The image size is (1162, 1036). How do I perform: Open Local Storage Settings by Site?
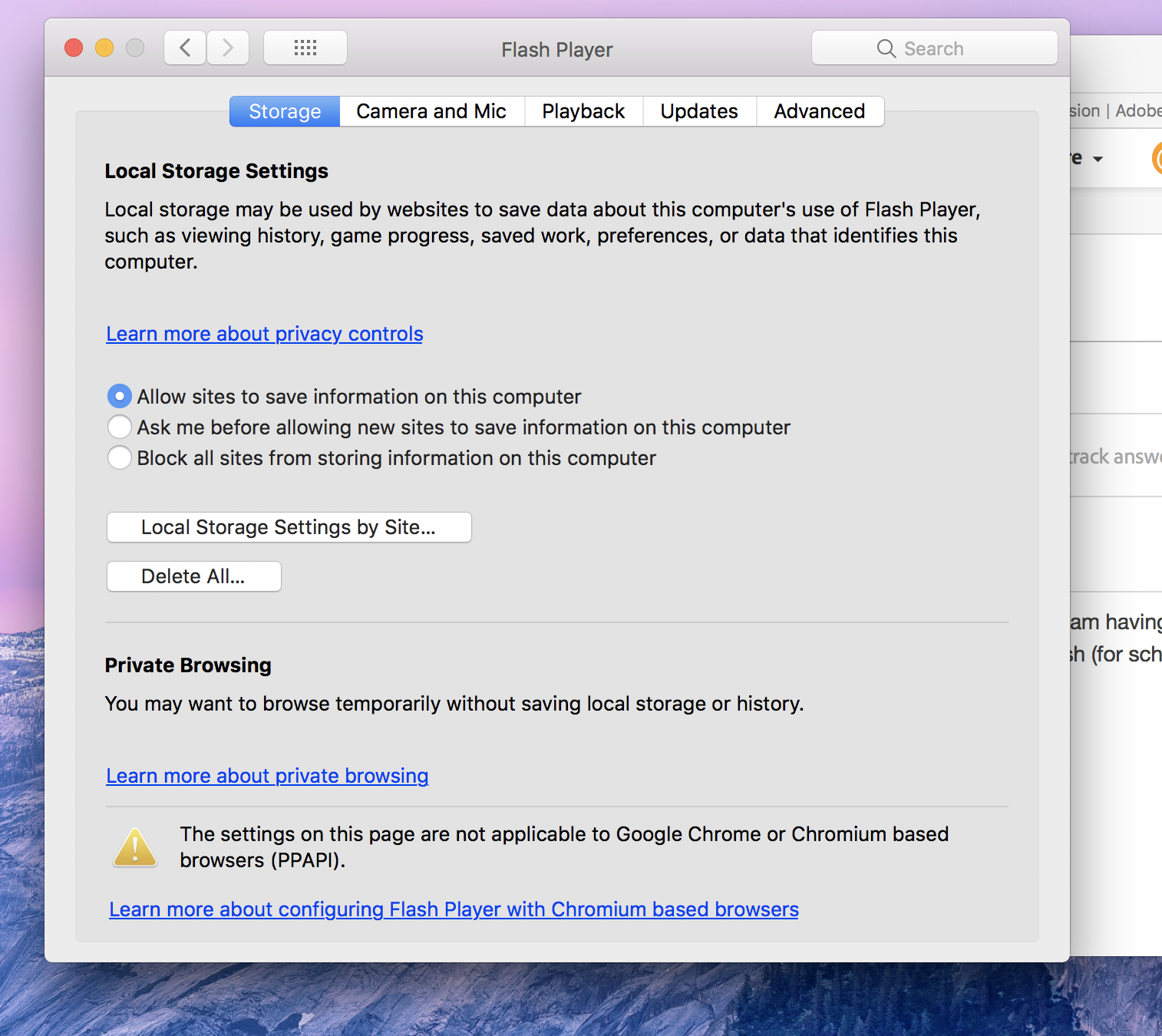click(x=289, y=527)
